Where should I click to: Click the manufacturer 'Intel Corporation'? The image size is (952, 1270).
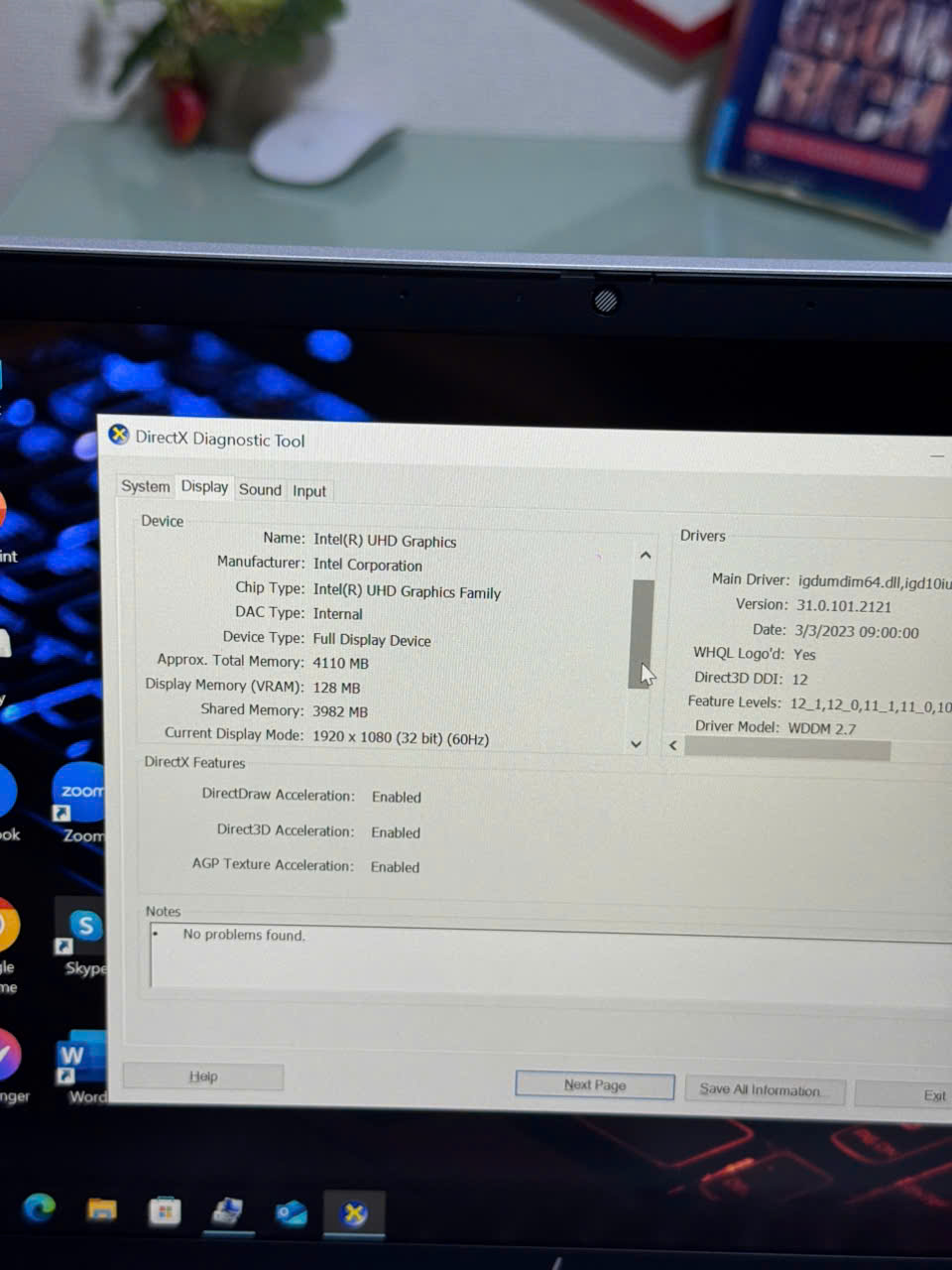tap(368, 566)
